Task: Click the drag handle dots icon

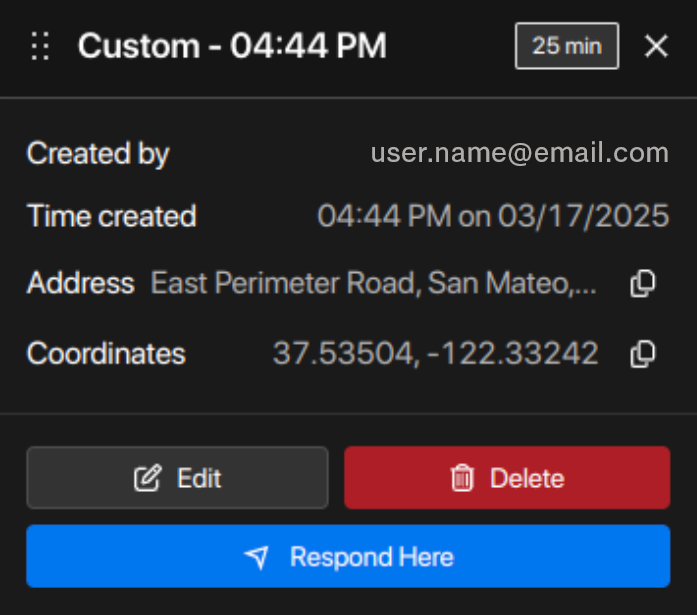Action: [x=40, y=47]
